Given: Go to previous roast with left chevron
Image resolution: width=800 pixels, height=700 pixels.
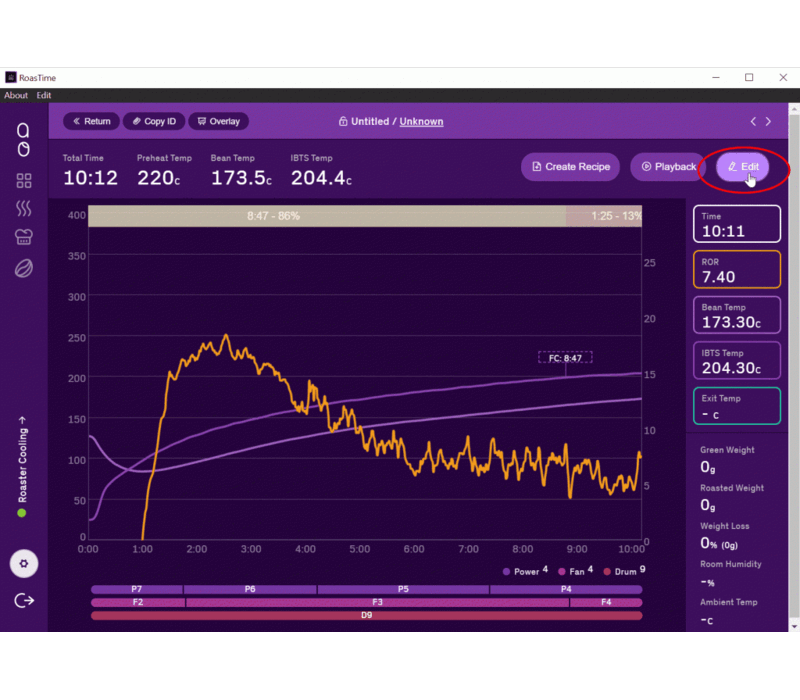Looking at the screenshot, I should [754, 122].
